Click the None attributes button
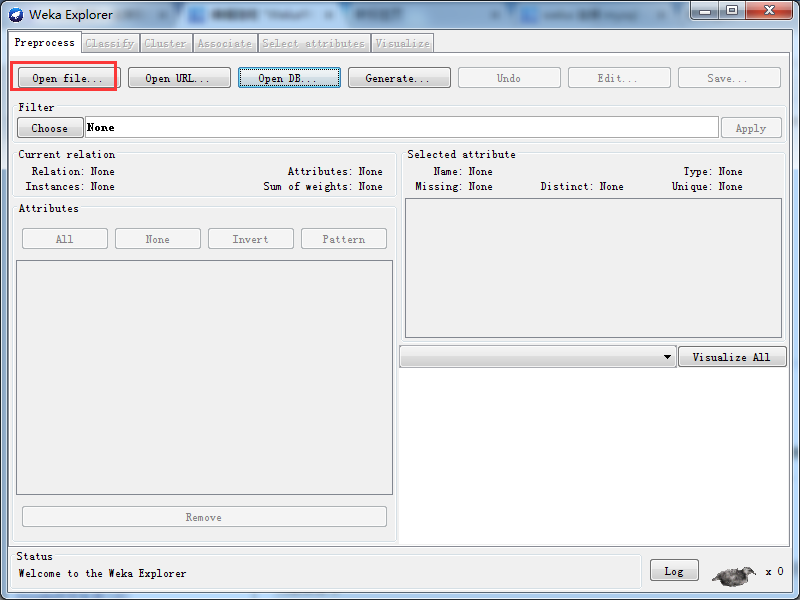 [x=158, y=239]
